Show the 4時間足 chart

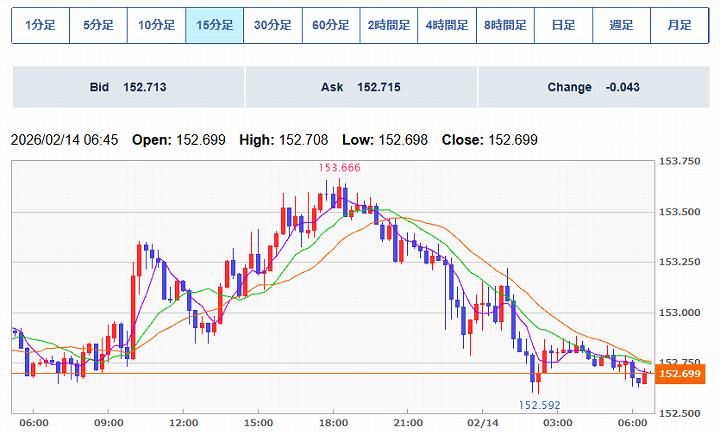coord(446,24)
